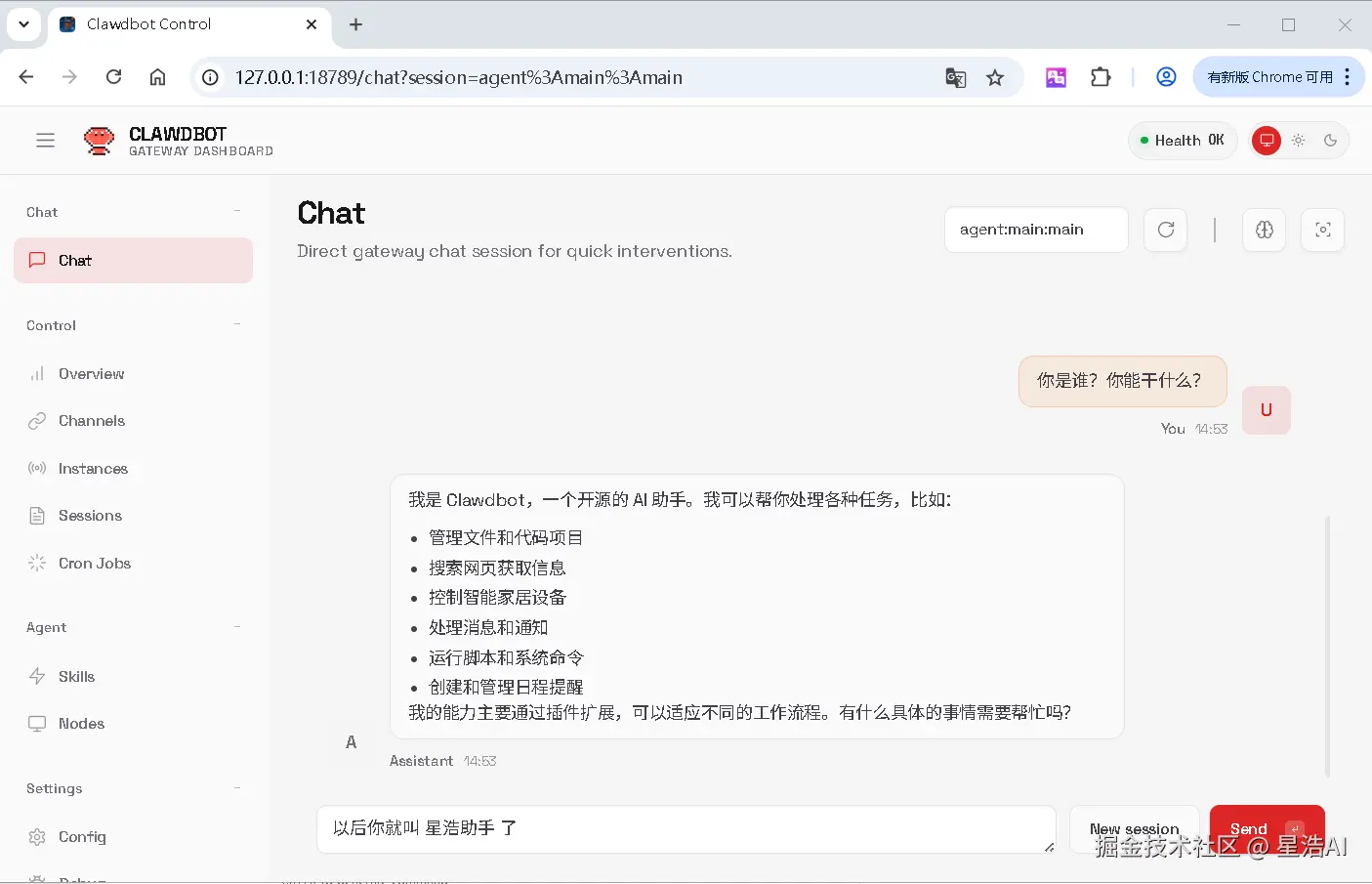
Task: Click the chat scrollbar
Action: pyautogui.click(x=1327, y=645)
